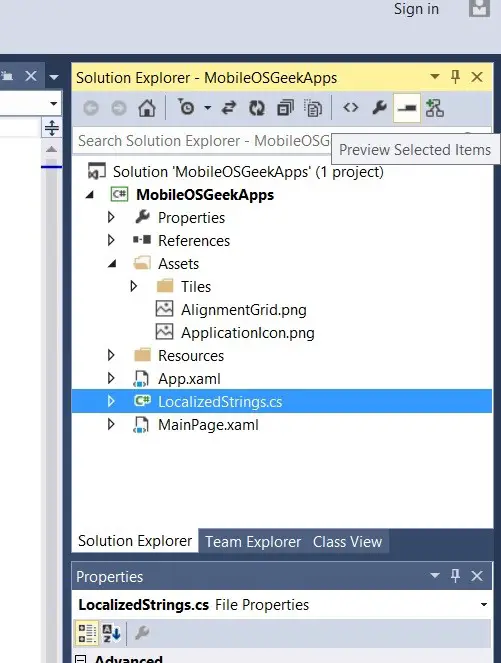
Task: Click the Collapse All icon
Action: [285, 108]
